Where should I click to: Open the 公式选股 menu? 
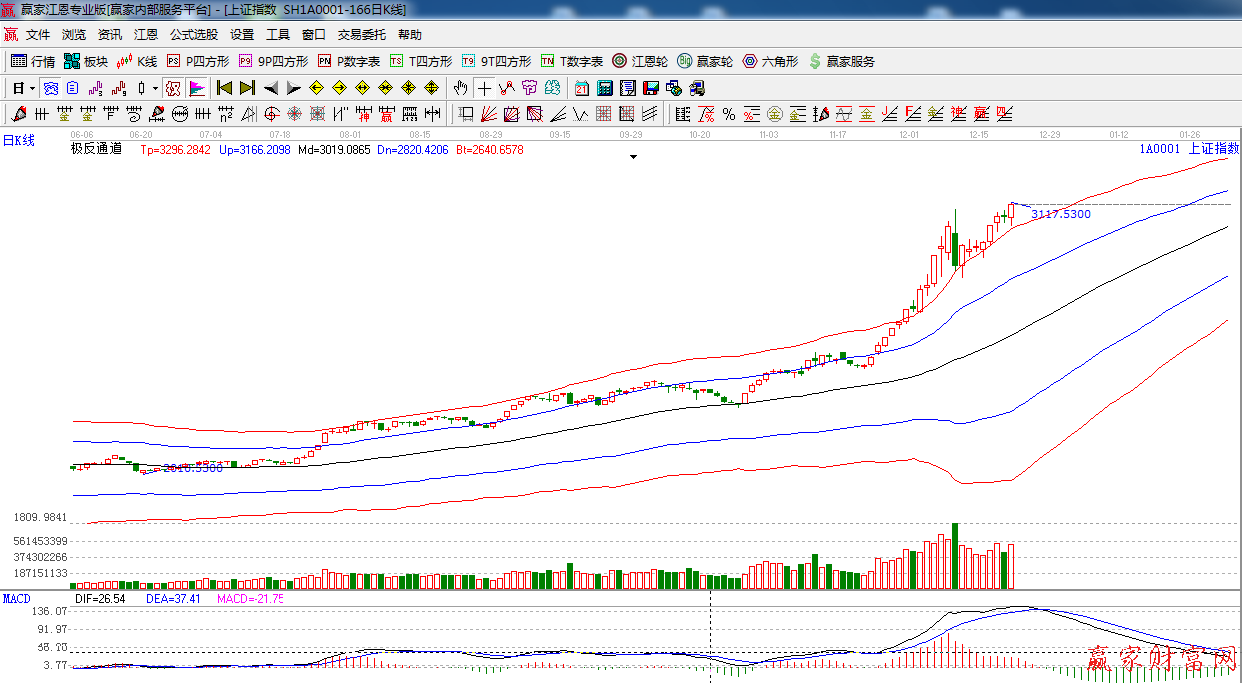[193, 35]
